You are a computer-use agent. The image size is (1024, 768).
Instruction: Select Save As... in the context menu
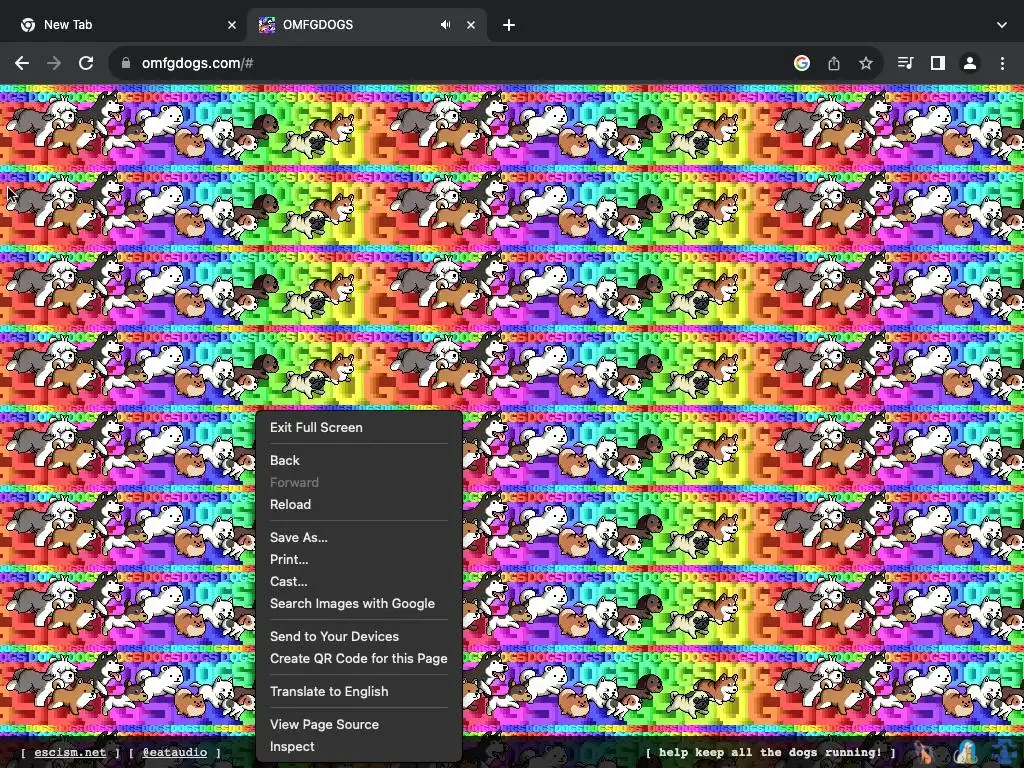click(x=359, y=537)
